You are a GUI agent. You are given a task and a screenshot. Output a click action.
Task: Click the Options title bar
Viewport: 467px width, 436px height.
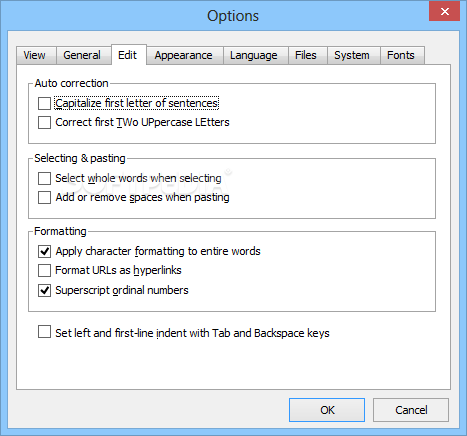pyautogui.click(x=233, y=16)
